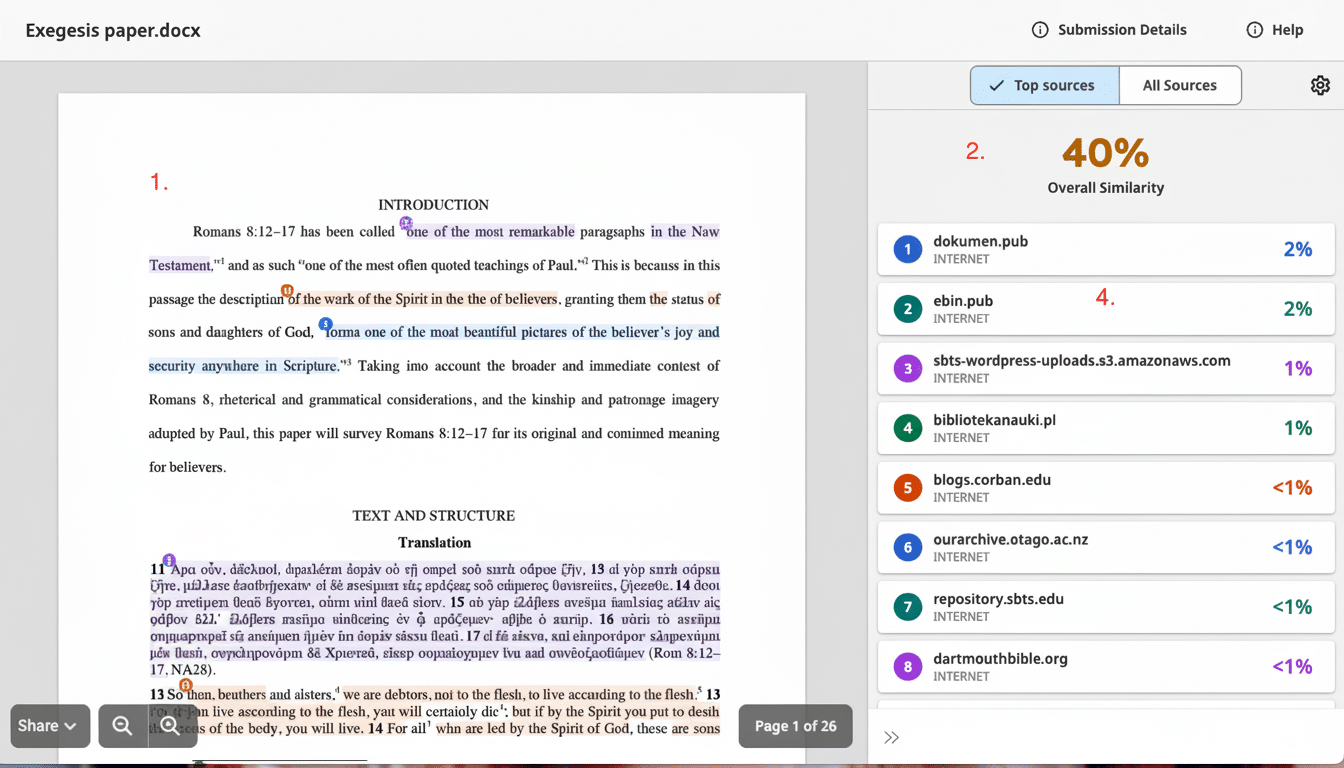Screen dimensions: 1344x768
Task: Click the 40% Overall Similarity score
Action: (x=1105, y=153)
